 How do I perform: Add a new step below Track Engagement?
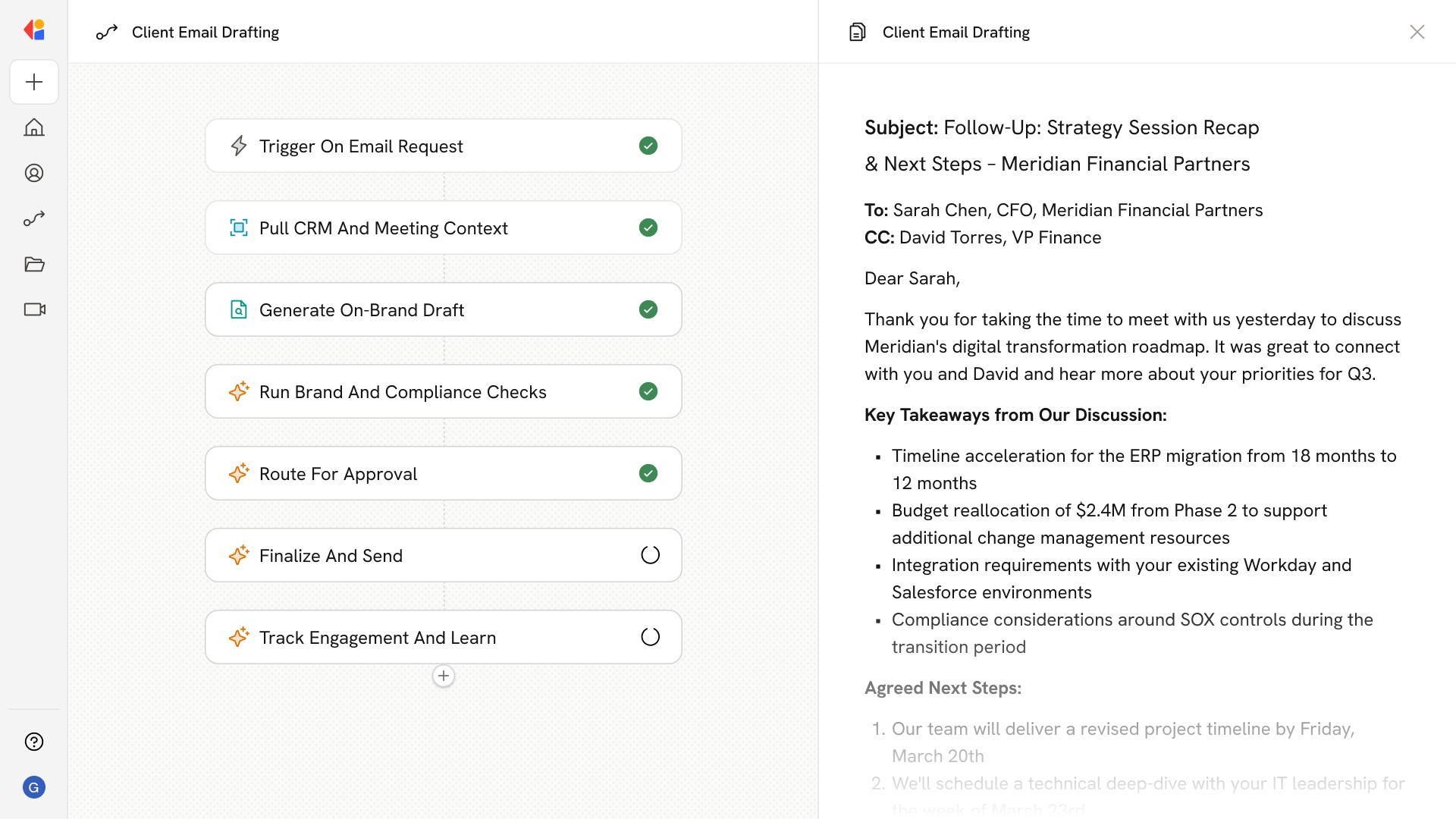tap(444, 676)
